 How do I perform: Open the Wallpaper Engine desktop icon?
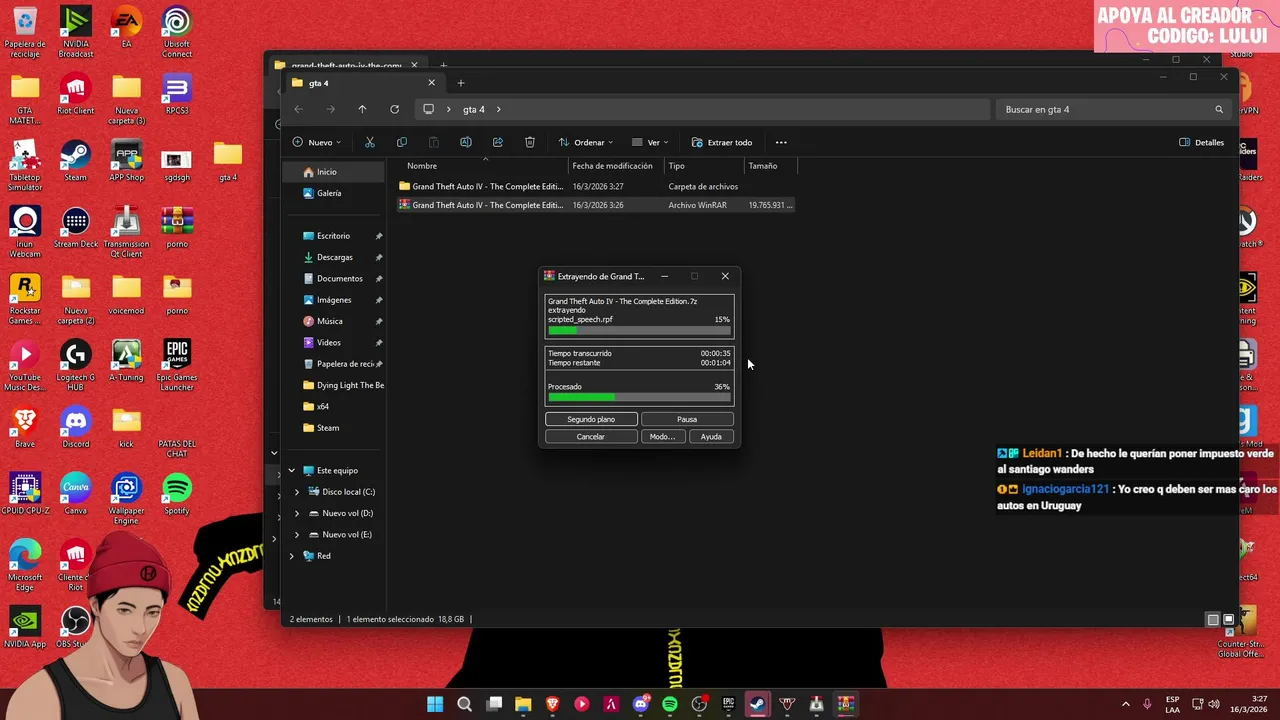[126, 499]
